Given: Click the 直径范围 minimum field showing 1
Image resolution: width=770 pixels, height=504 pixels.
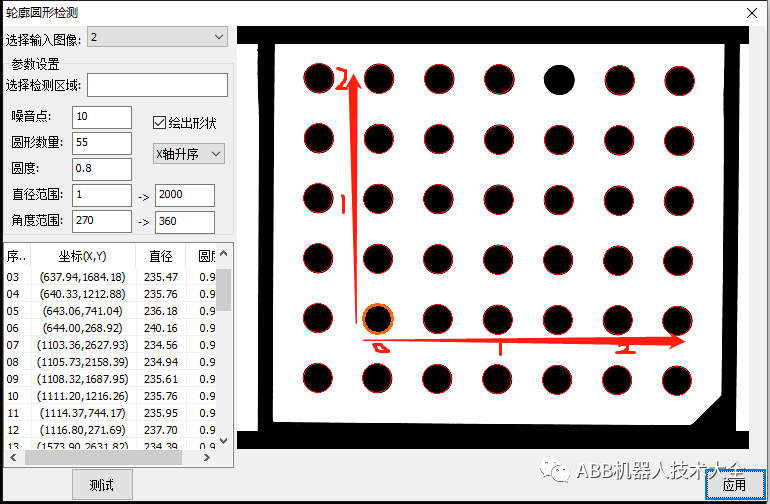Looking at the screenshot, I should (x=102, y=195).
